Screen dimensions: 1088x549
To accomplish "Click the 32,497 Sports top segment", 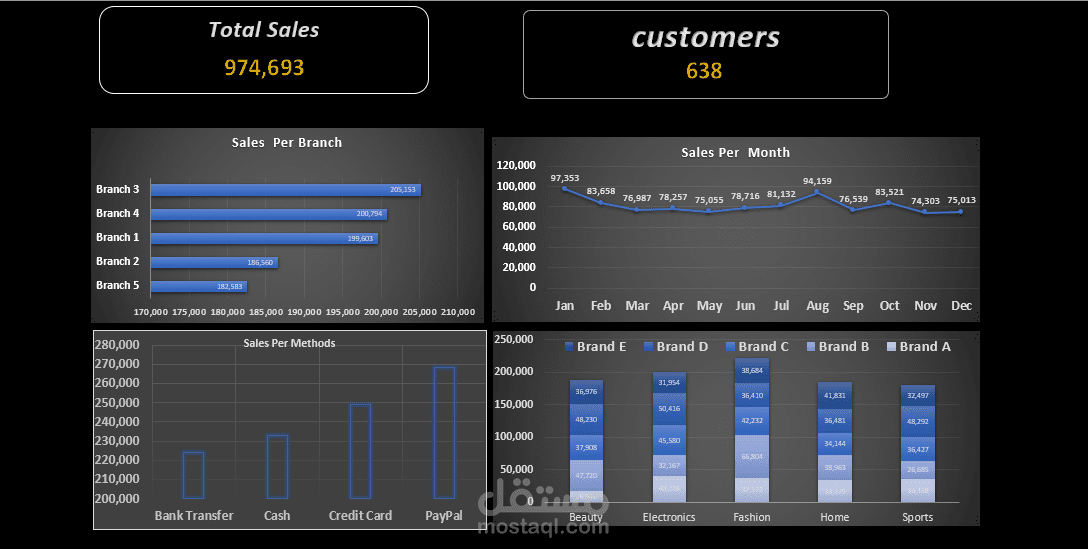I will point(917,396).
